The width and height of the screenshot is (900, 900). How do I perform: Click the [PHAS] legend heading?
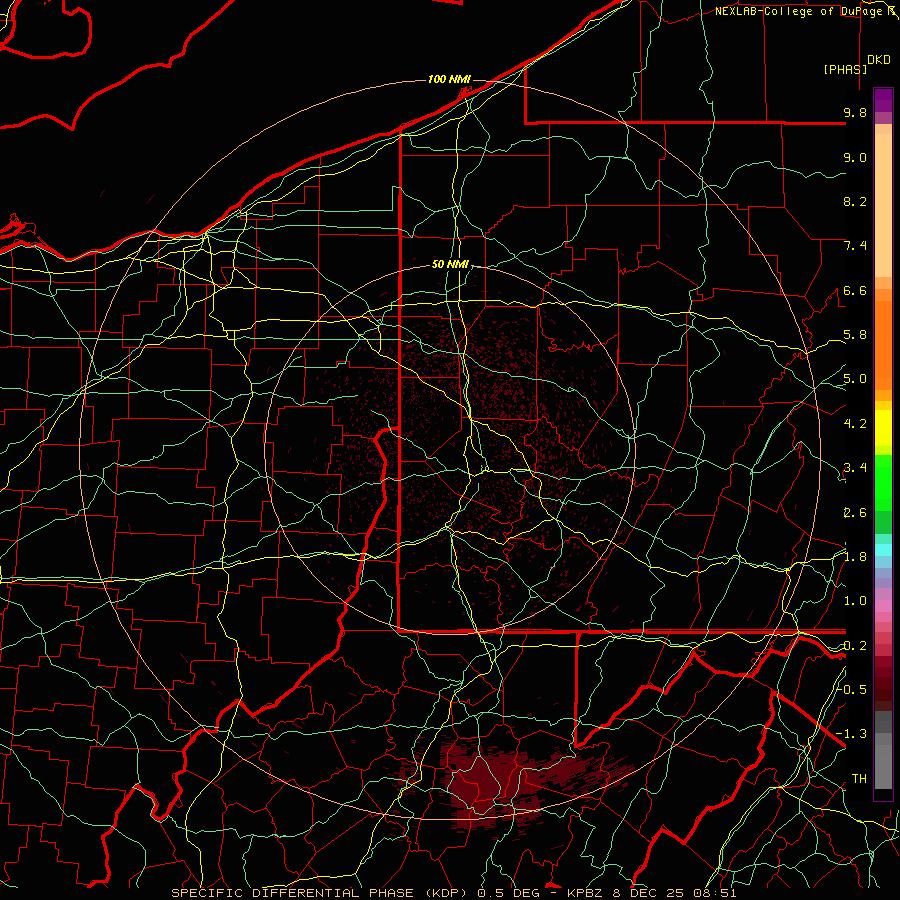pos(845,70)
